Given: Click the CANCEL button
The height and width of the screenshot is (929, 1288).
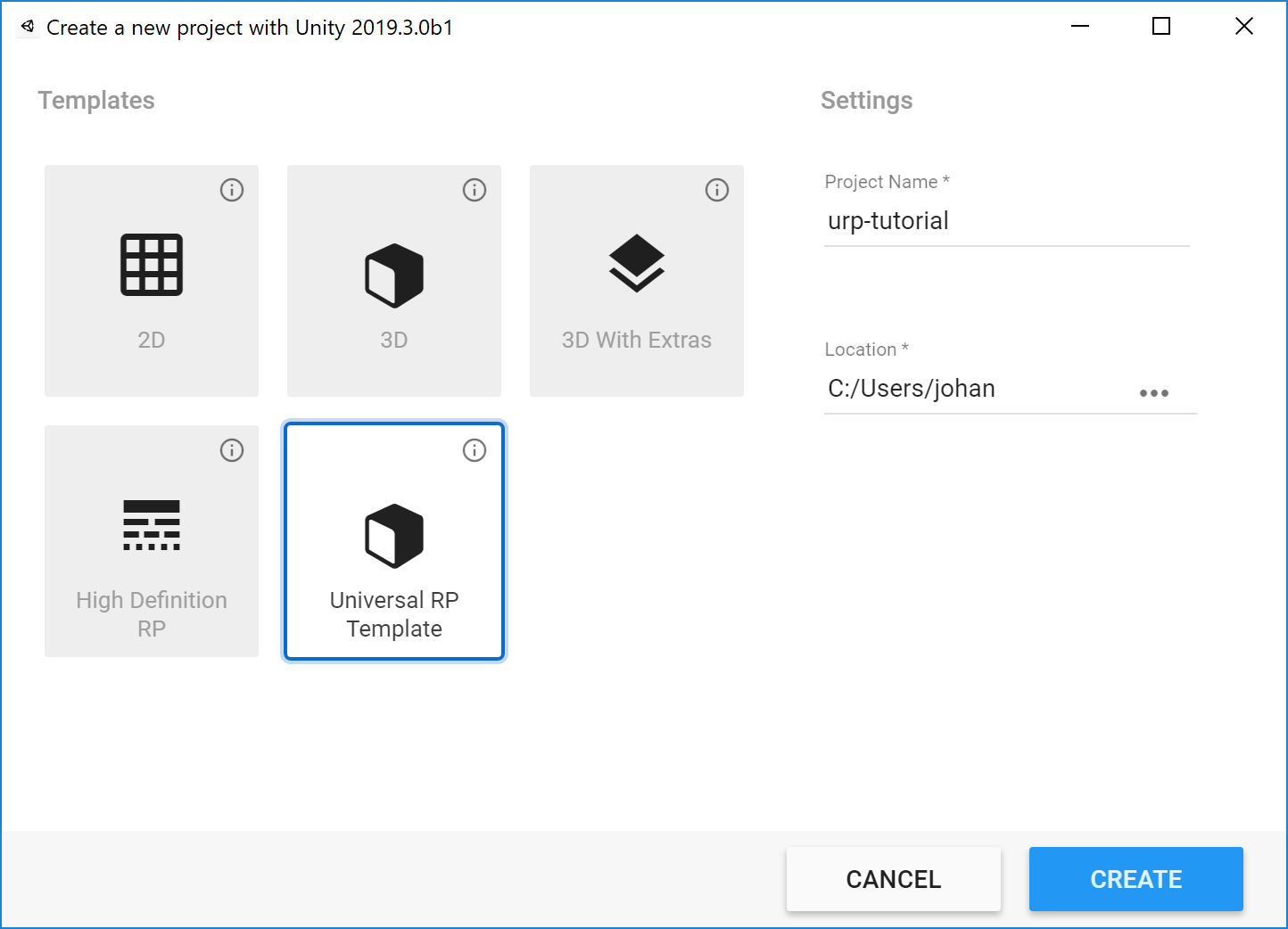Looking at the screenshot, I should coord(894,879).
